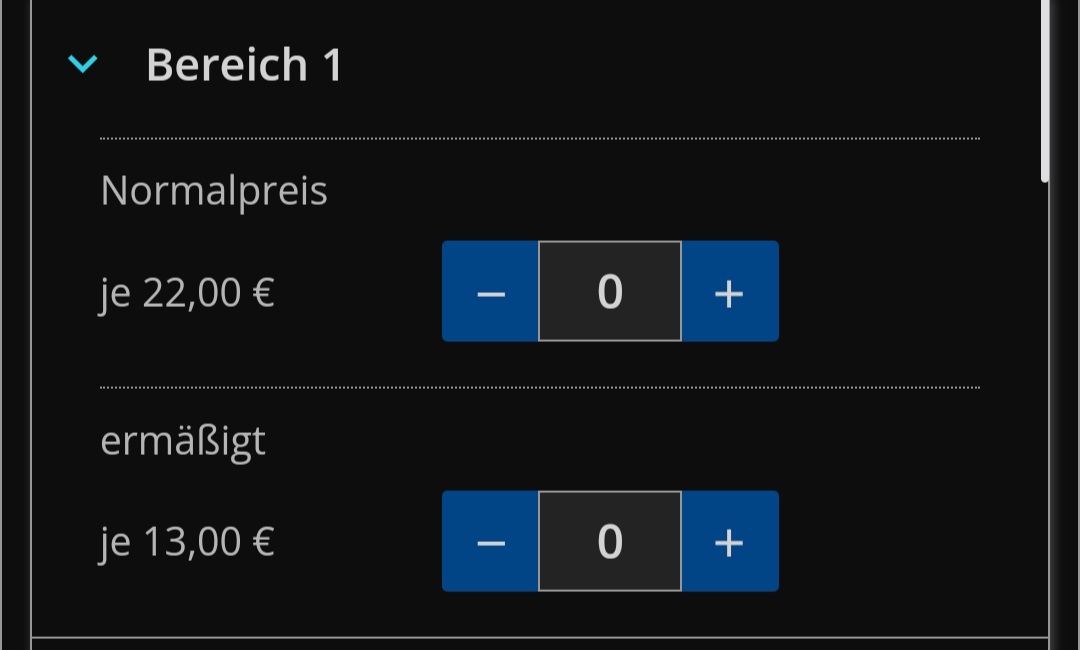The image size is (1080, 650).
Task: Focus the Normalpreis quantity input field
Action: [x=610, y=292]
